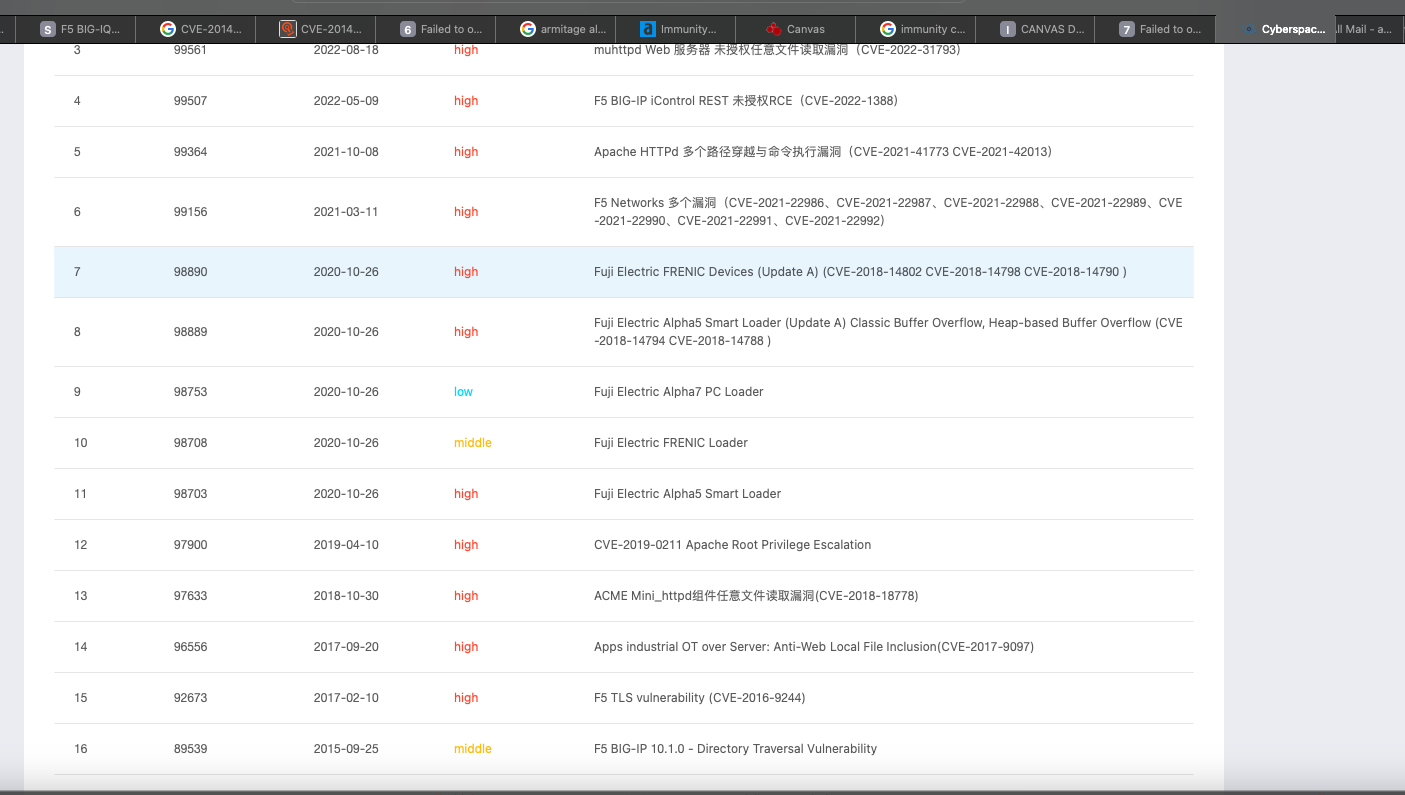The height and width of the screenshot is (795, 1405).
Task: Click ID 98890 in the highlighted row
Action: pyautogui.click(x=190, y=272)
